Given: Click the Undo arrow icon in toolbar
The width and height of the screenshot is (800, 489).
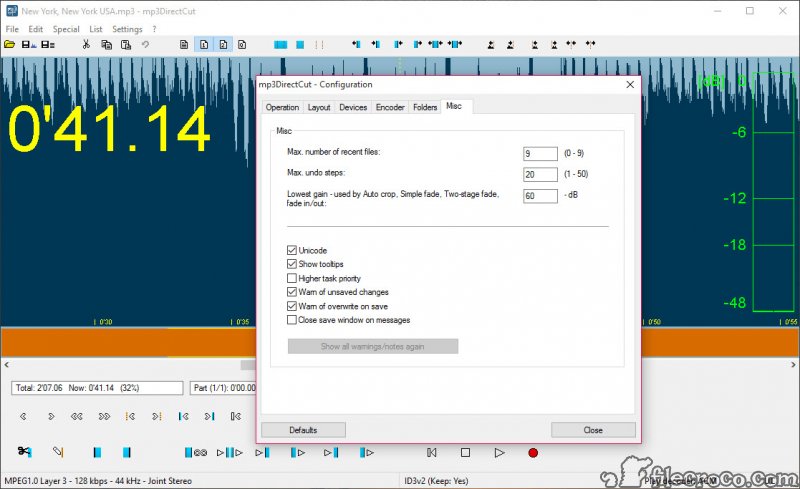Looking at the screenshot, I should [145, 45].
